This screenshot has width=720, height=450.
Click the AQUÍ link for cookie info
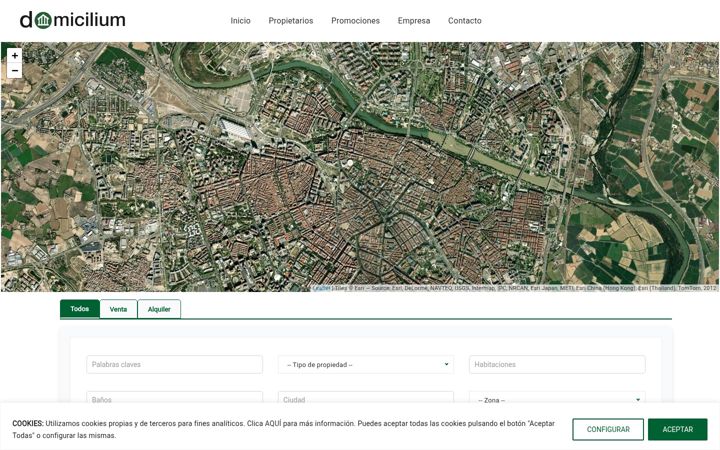(273, 423)
